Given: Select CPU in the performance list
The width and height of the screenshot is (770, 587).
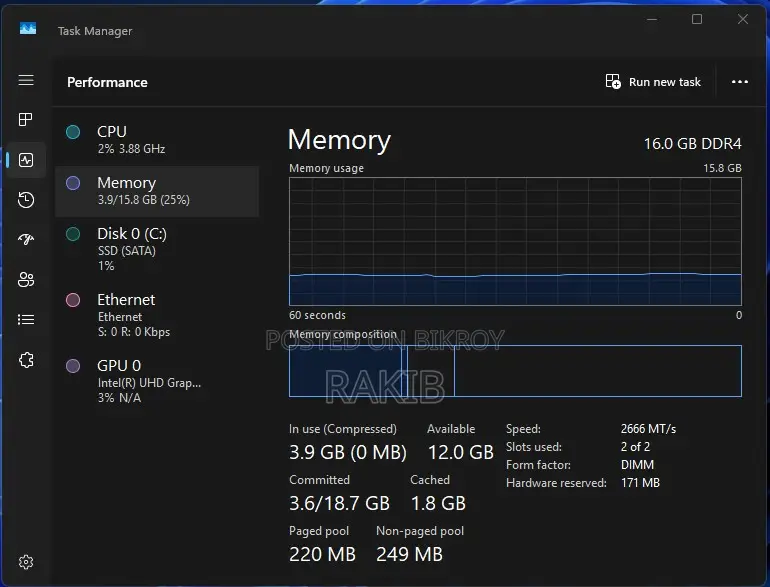Looking at the screenshot, I should (x=157, y=140).
